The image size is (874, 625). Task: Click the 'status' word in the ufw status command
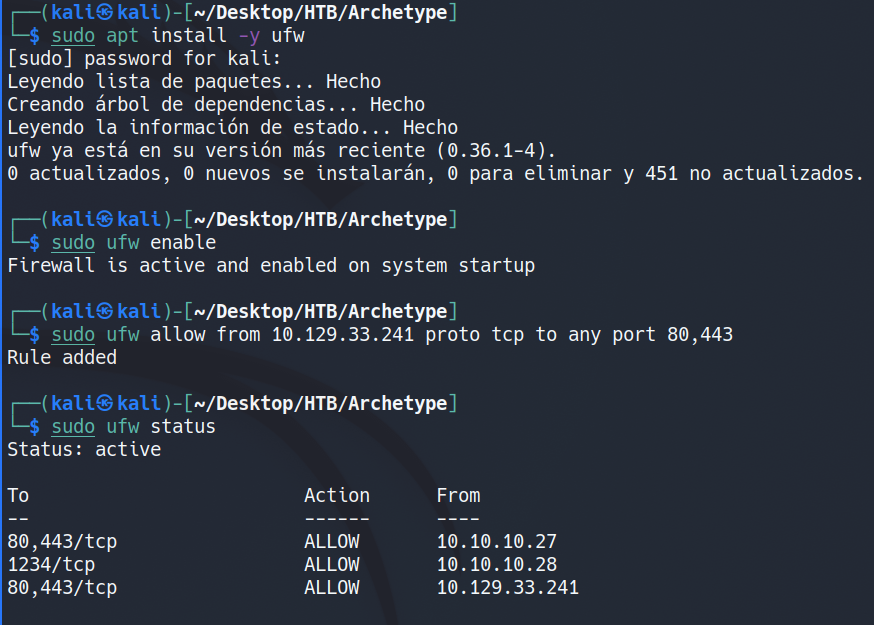pyautogui.click(x=183, y=426)
